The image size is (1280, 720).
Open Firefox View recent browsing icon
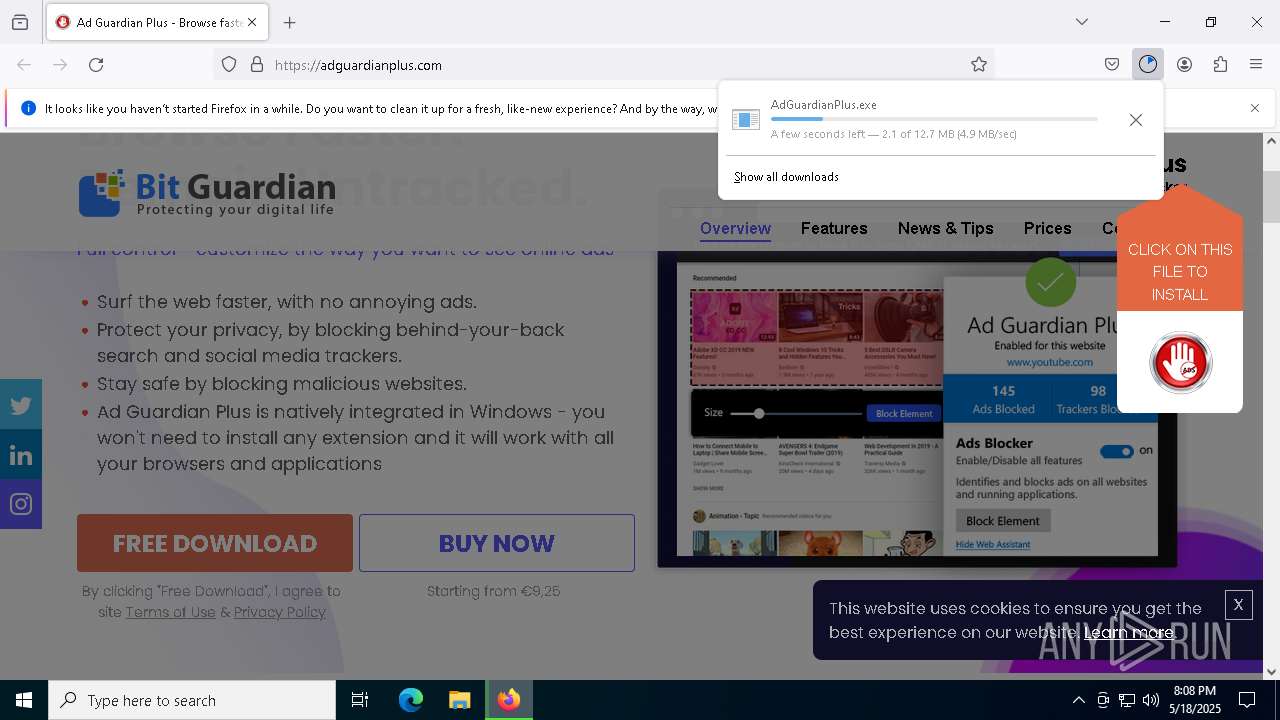(x=20, y=22)
